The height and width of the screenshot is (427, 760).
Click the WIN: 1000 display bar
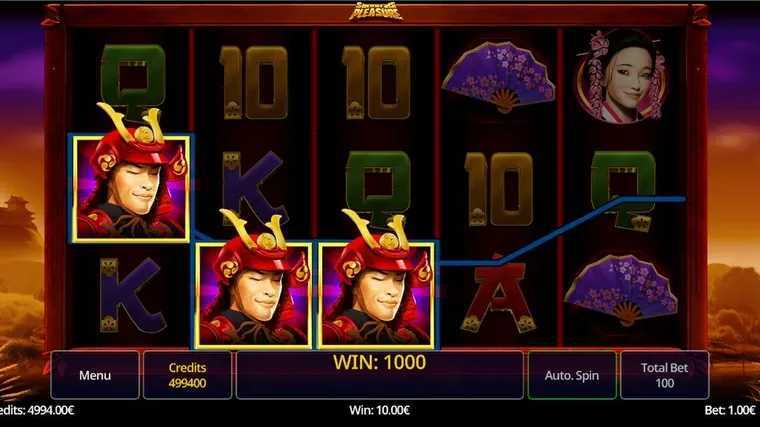(x=380, y=375)
